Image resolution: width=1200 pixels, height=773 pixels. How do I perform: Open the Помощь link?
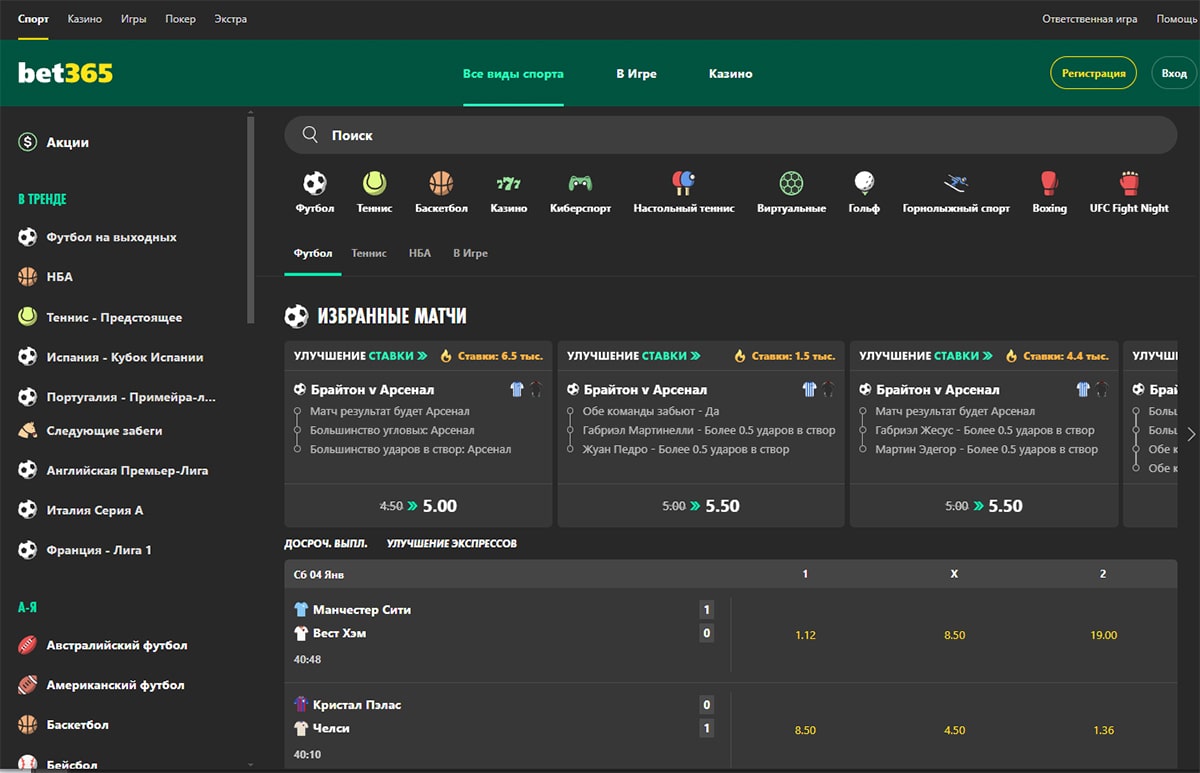click(x=1177, y=19)
